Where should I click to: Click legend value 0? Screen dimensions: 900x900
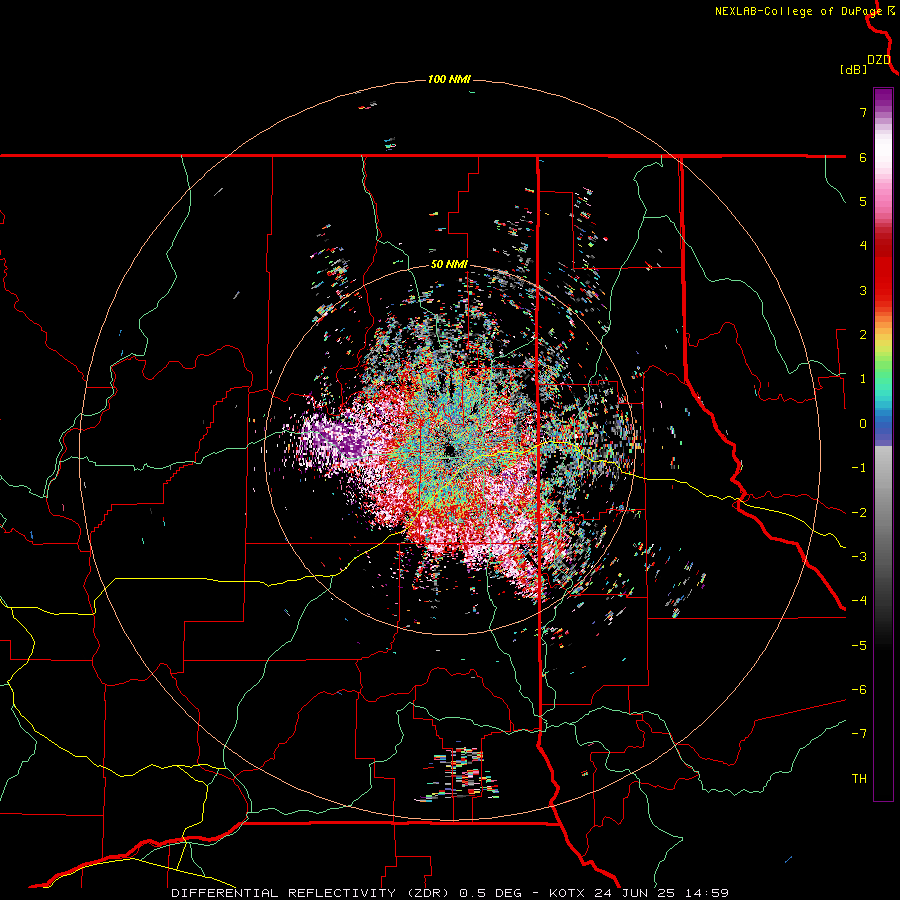[x=863, y=424]
